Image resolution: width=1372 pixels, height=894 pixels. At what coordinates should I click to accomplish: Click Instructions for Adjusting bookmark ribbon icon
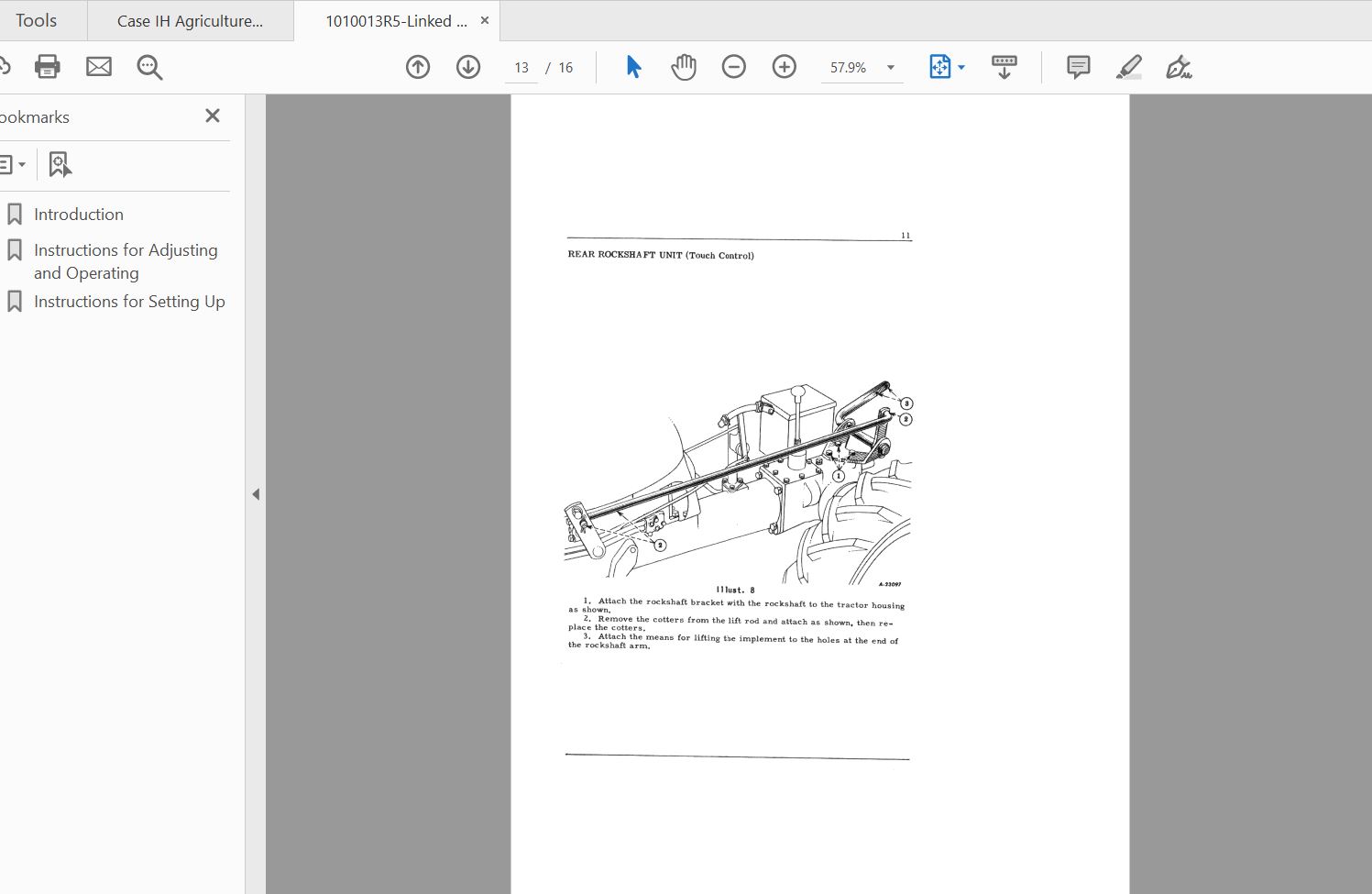[x=15, y=250]
